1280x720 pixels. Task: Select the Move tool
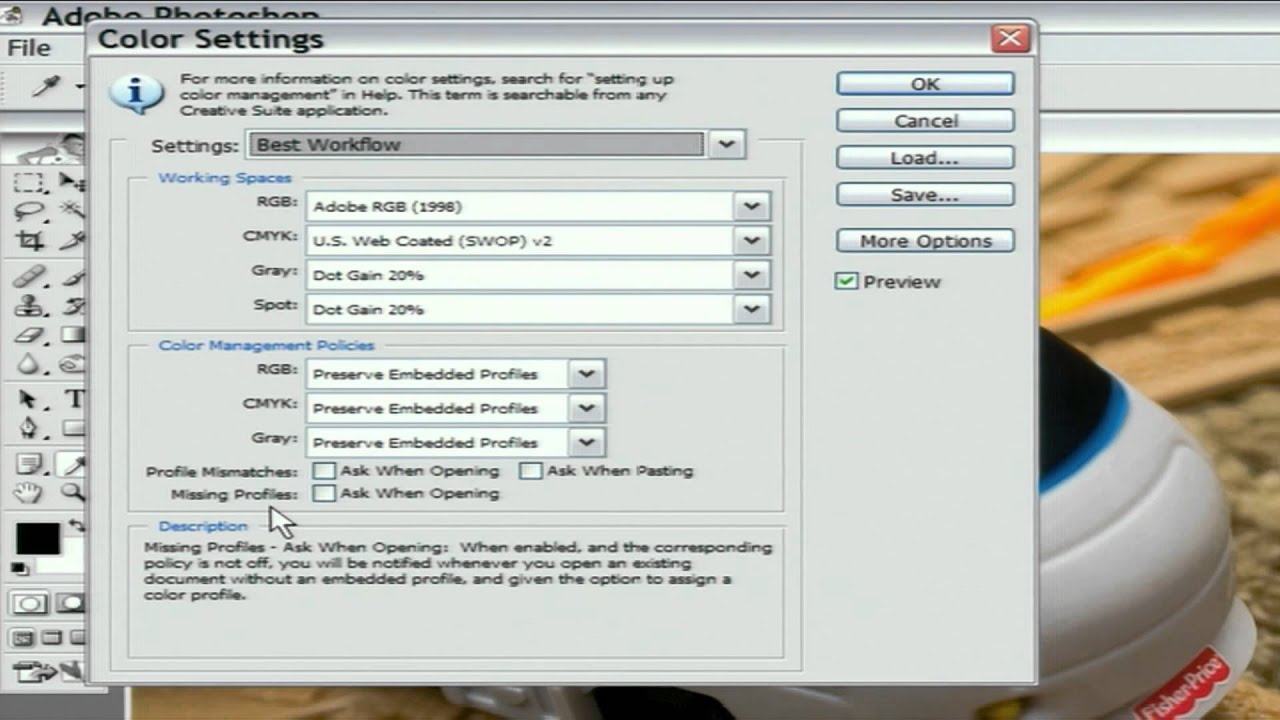tap(71, 182)
